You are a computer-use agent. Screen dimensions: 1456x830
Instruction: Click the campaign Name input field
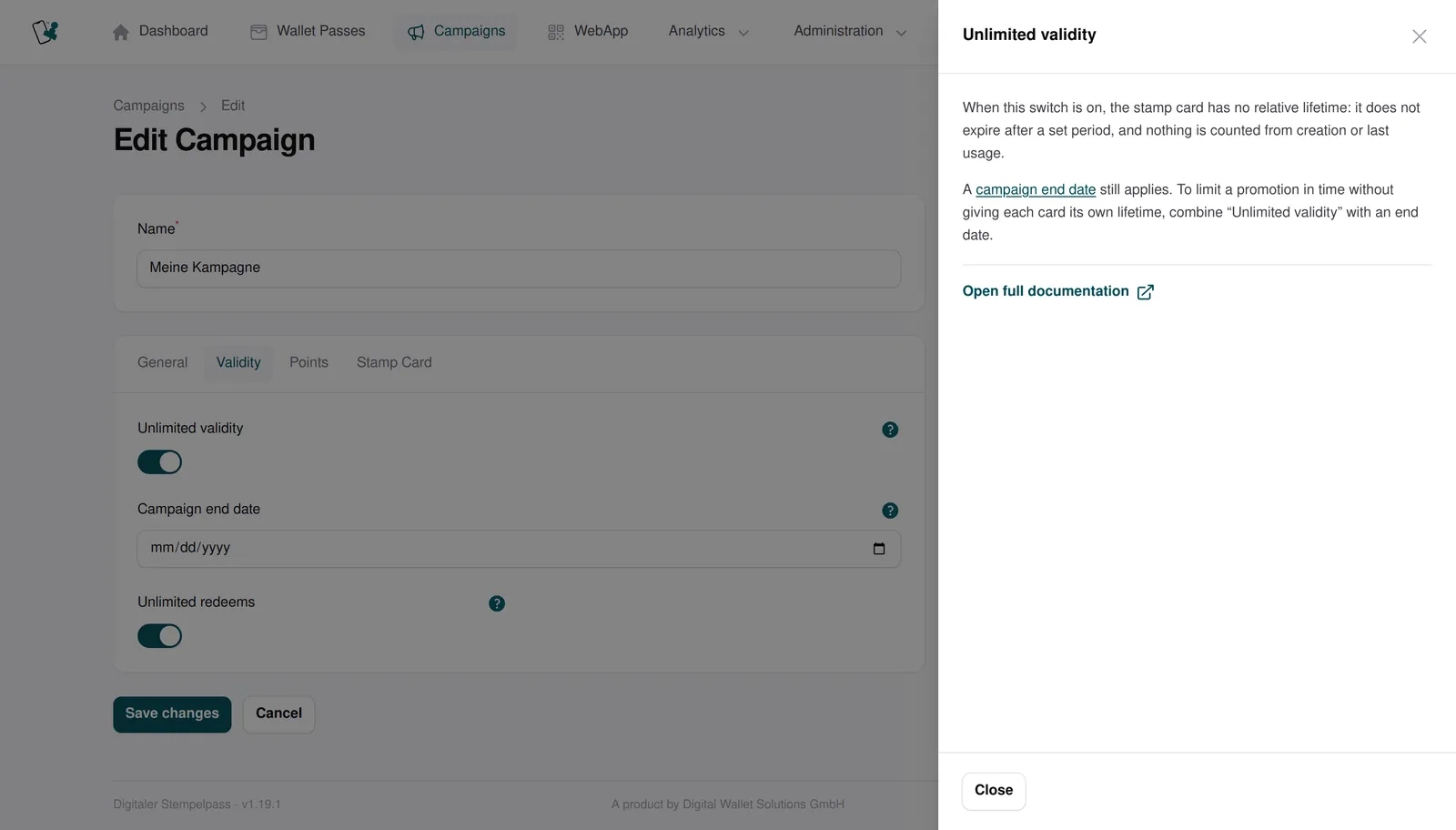(519, 268)
